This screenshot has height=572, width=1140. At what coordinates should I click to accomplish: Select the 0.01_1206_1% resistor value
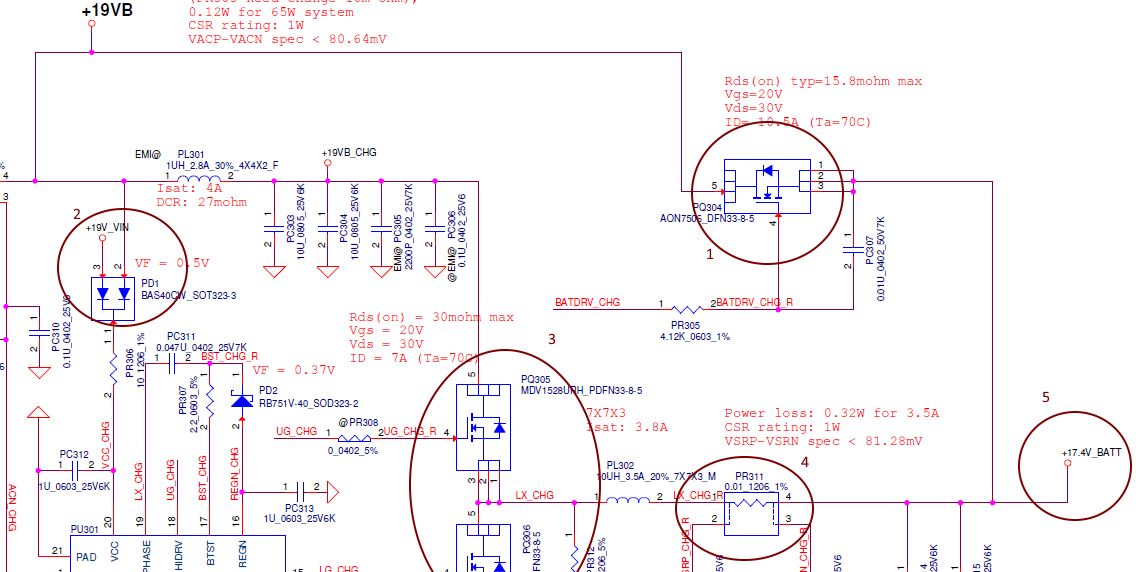click(755, 487)
